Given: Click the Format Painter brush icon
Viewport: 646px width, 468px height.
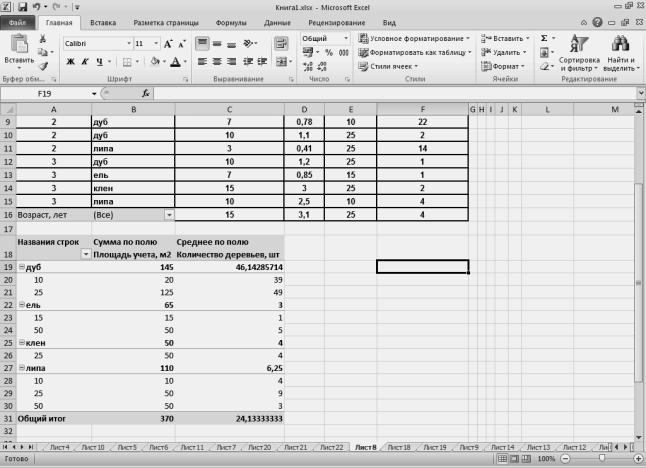Looking at the screenshot, I should [x=43, y=66].
